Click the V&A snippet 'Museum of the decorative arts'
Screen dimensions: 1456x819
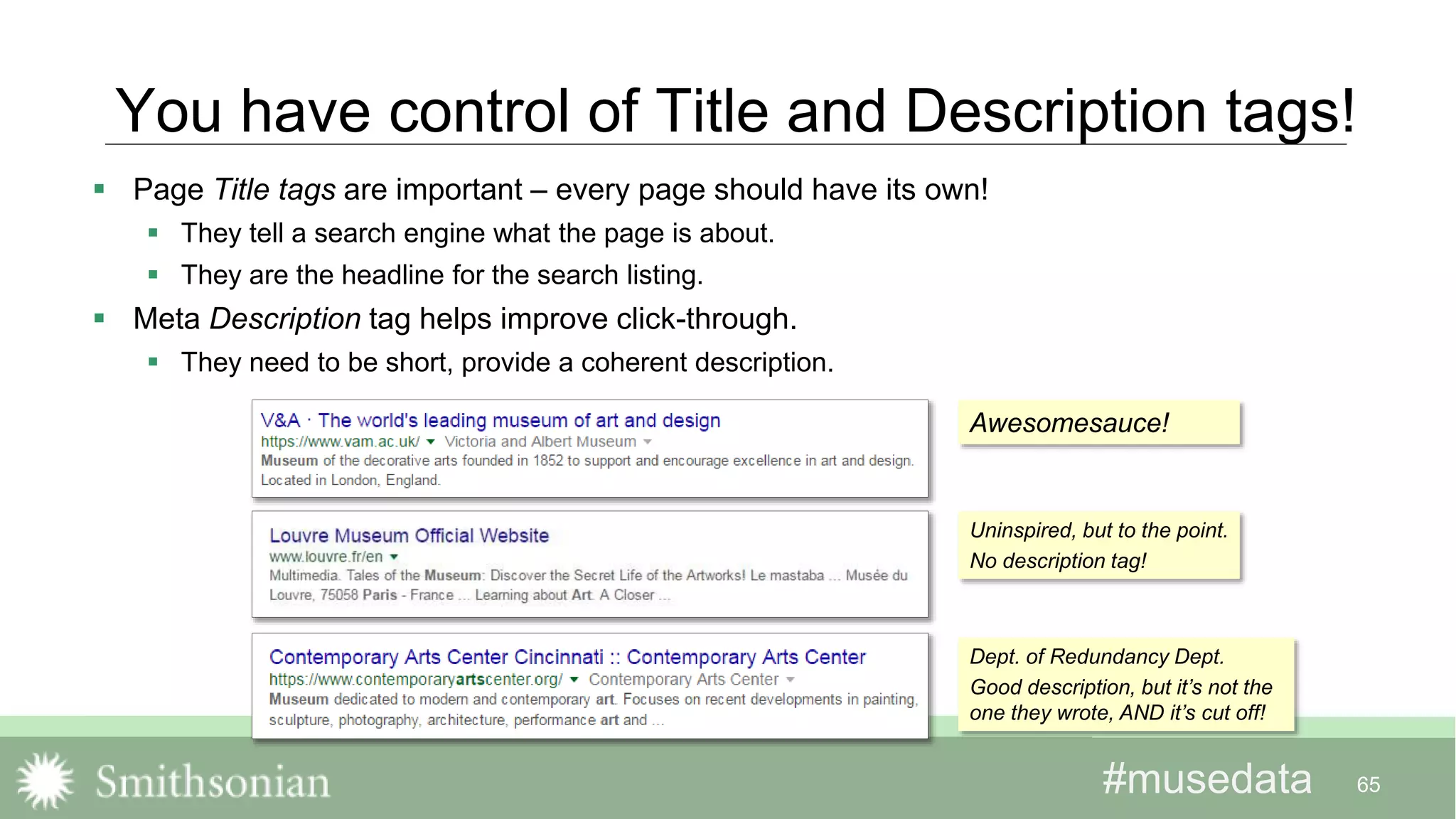587,461
